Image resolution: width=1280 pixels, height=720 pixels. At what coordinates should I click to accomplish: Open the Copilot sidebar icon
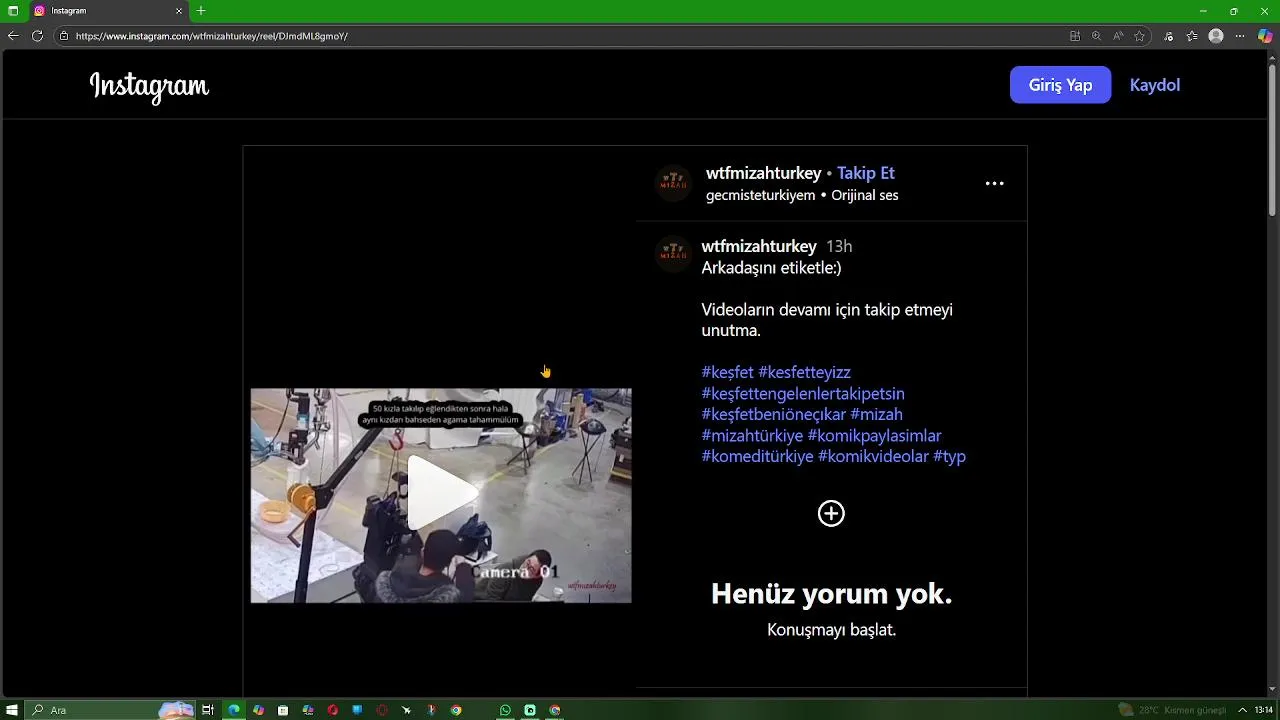coord(1265,36)
